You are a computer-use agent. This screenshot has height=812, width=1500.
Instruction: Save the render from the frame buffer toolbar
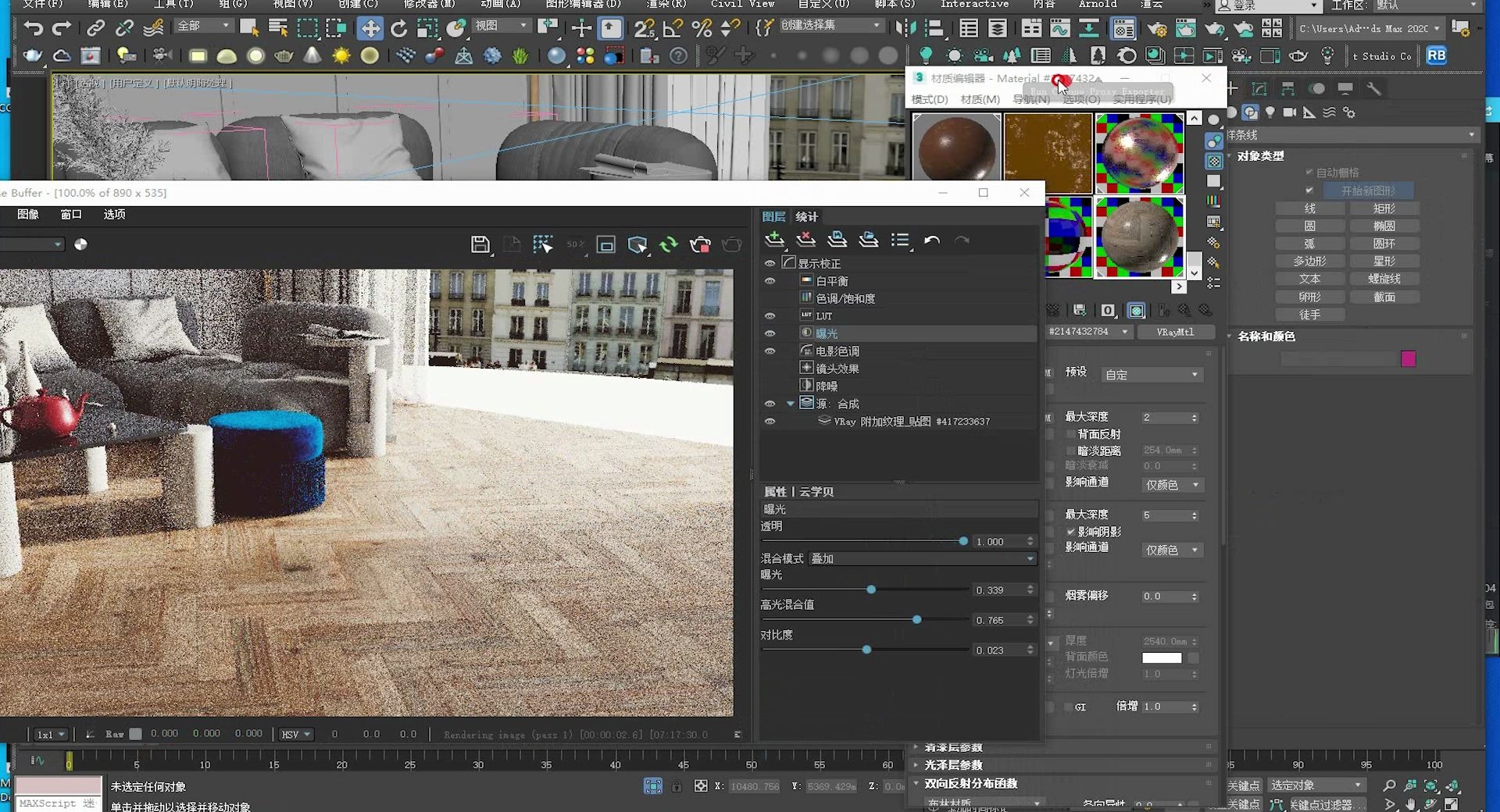point(480,244)
